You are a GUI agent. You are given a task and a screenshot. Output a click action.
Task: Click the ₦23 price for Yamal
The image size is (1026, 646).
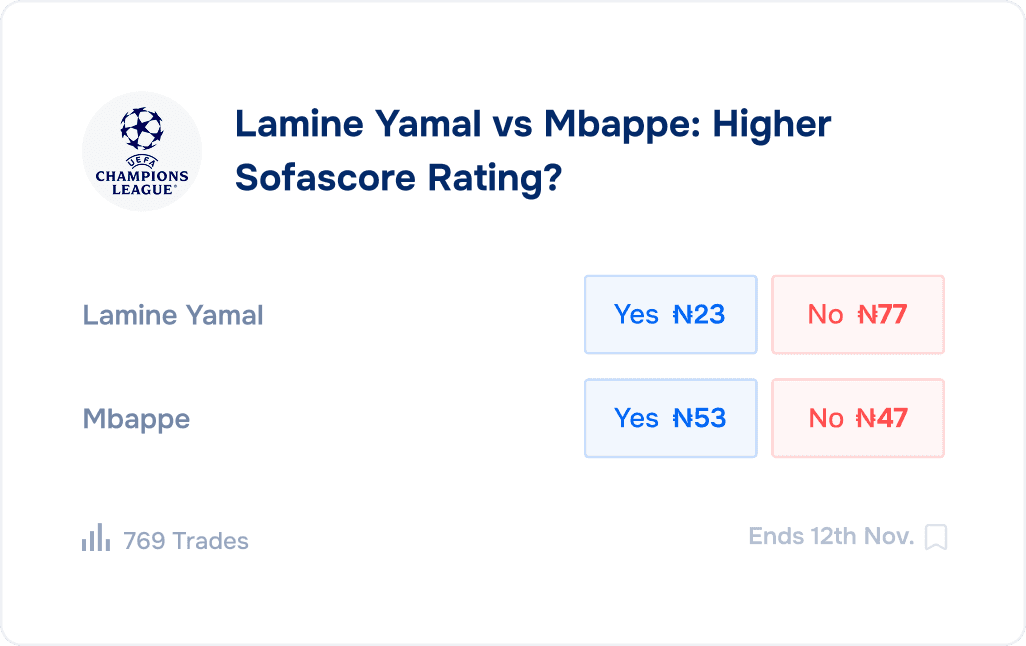698,315
